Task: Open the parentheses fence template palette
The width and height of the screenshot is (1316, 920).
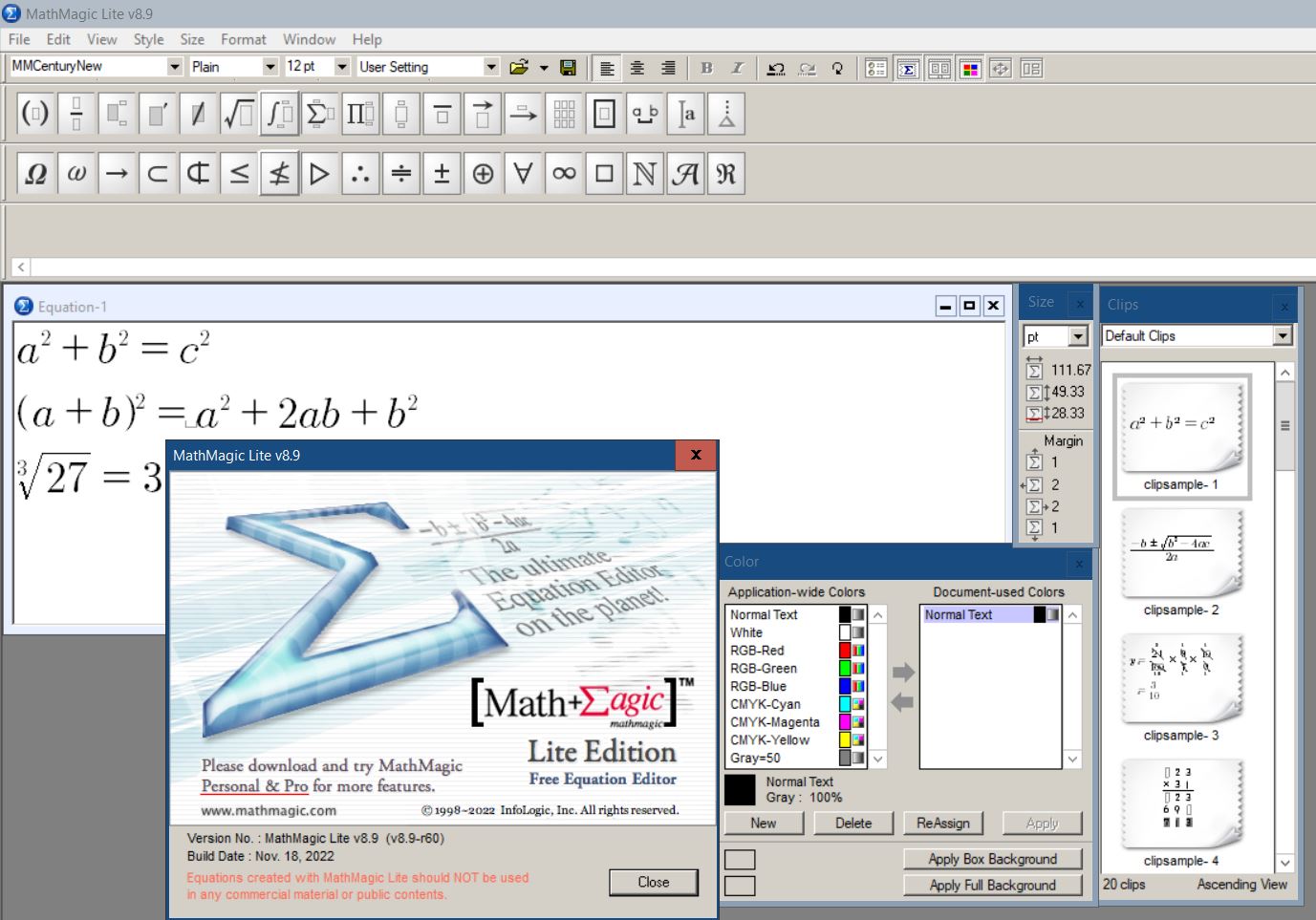Action: (x=35, y=115)
